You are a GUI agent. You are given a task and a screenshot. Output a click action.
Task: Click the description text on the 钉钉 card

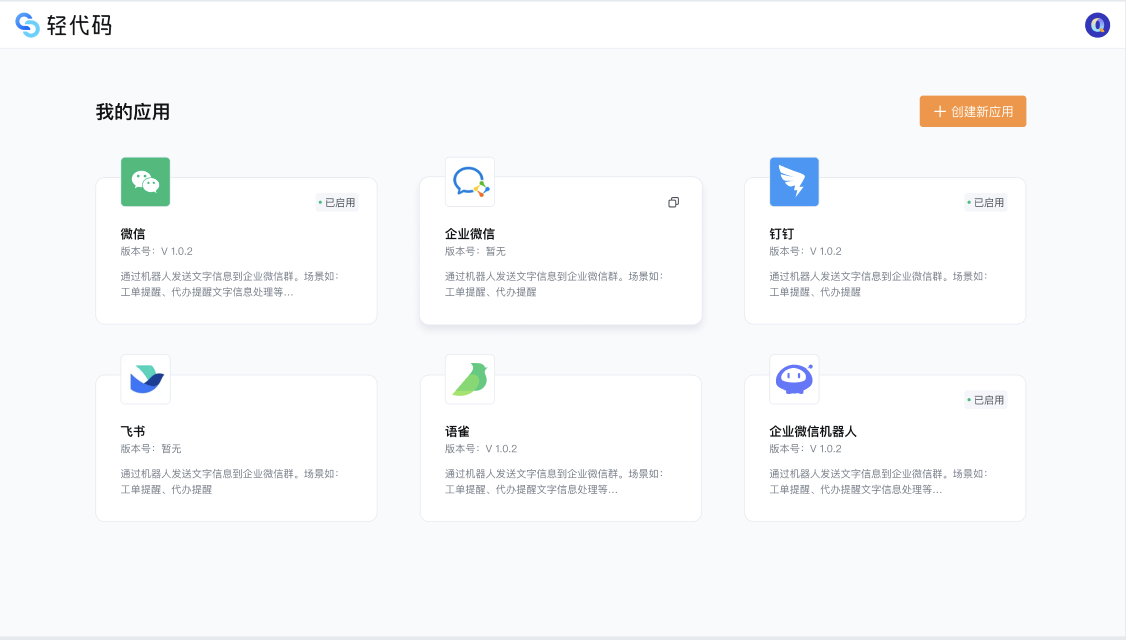[x=878, y=284]
